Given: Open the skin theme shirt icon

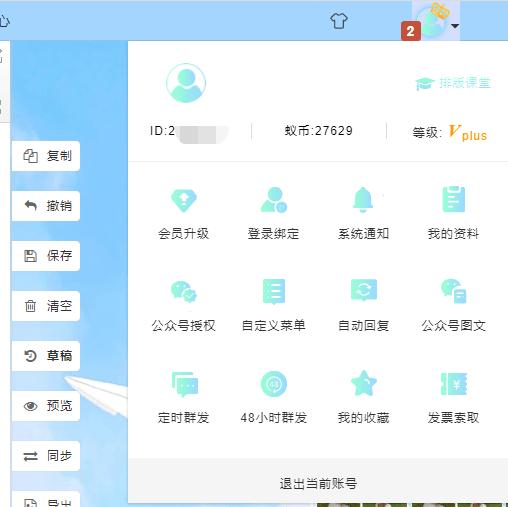Looking at the screenshot, I should click(x=339, y=21).
